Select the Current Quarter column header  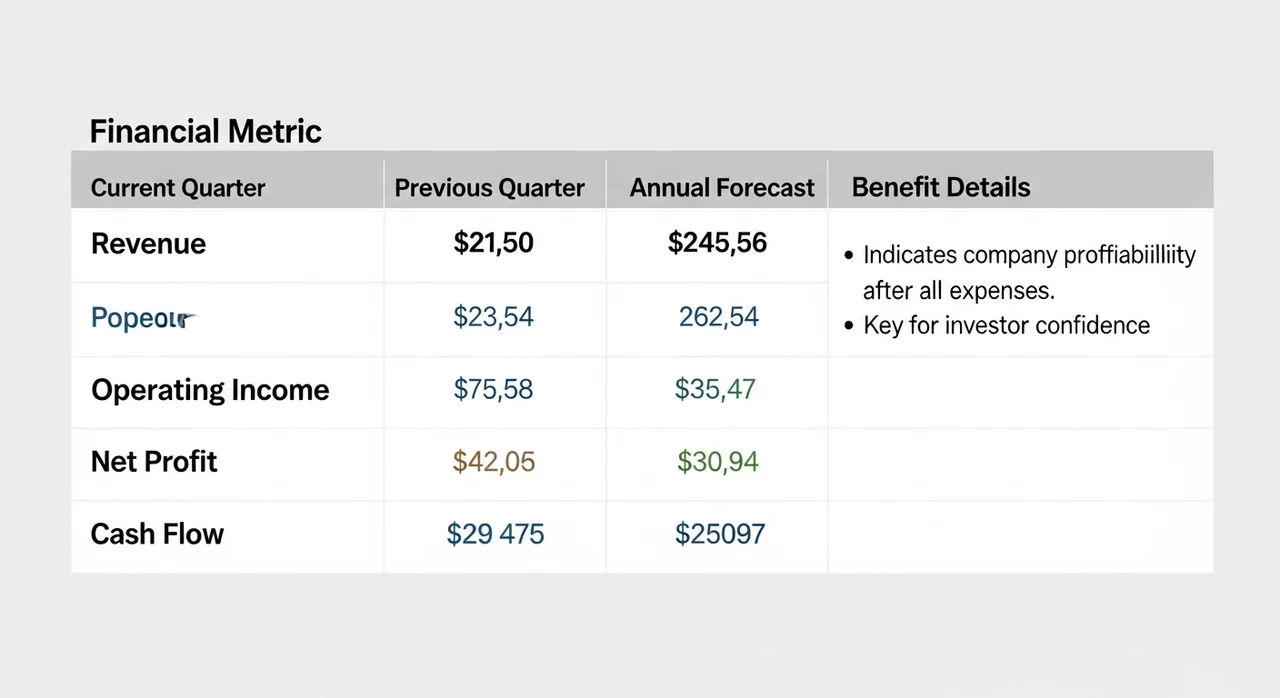(178, 188)
